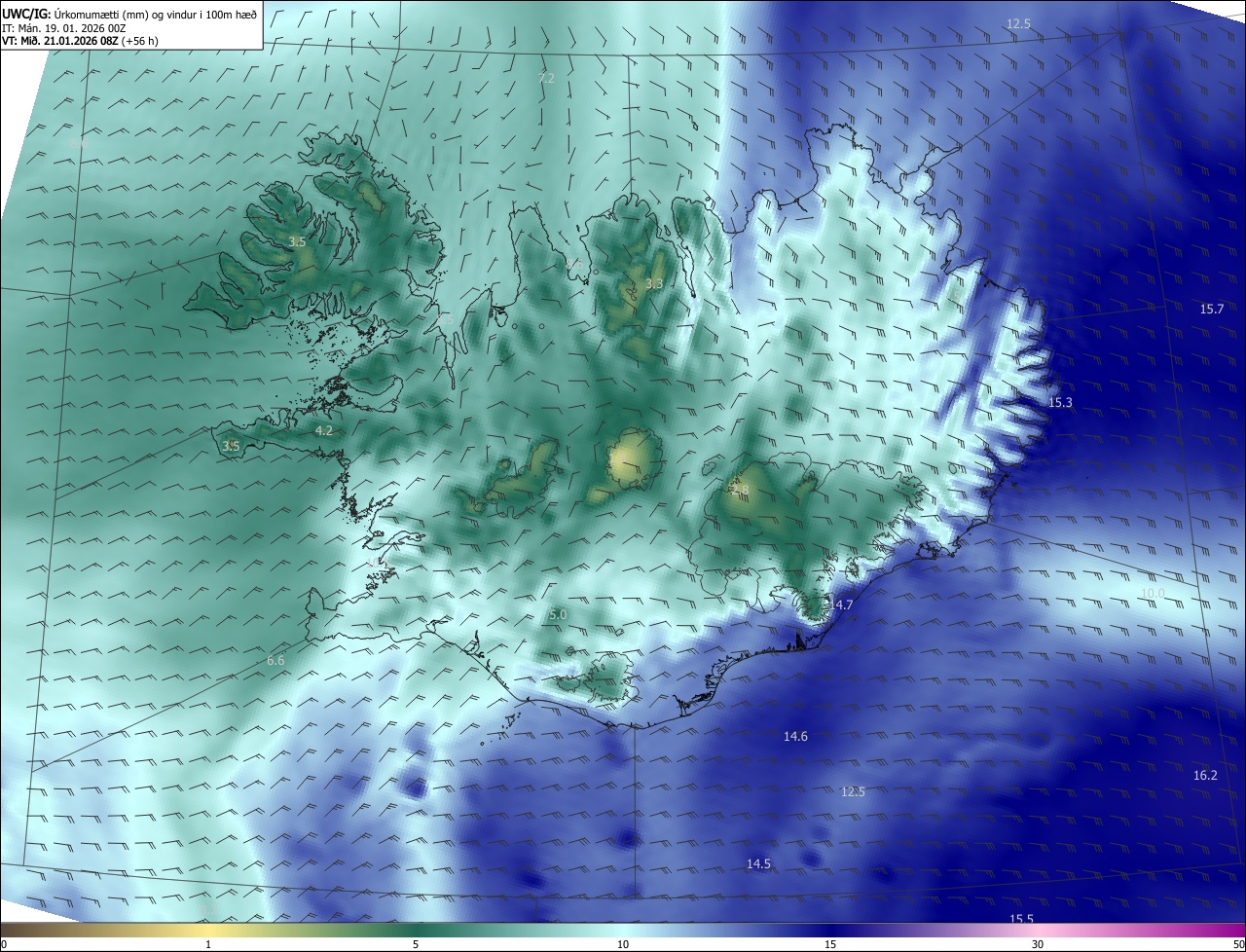1246x952 pixels.
Task: Click the 15.3 value label by the Eastfjords
Action: pos(1060,403)
